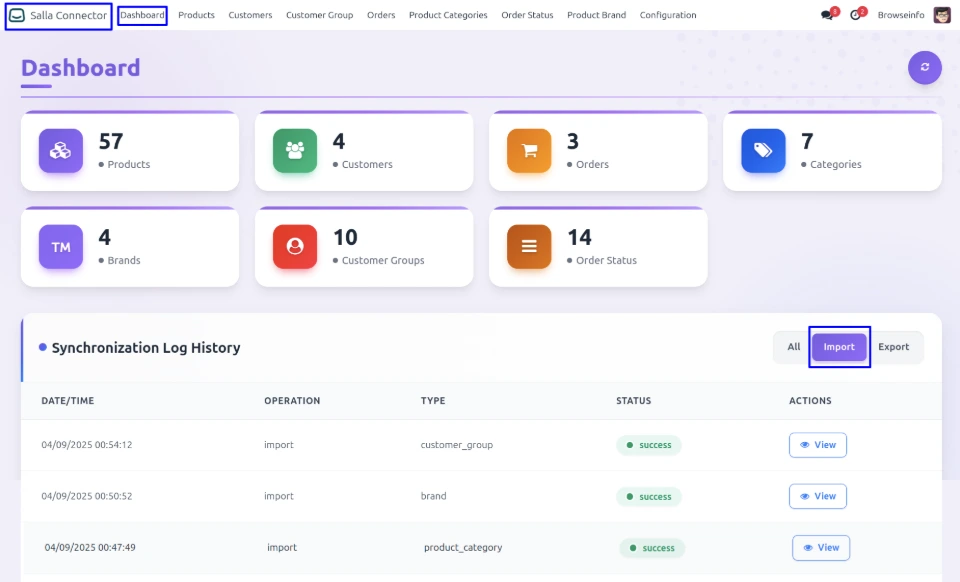
Task: Open the Browseinfo user menu
Action: coord(900,15)
